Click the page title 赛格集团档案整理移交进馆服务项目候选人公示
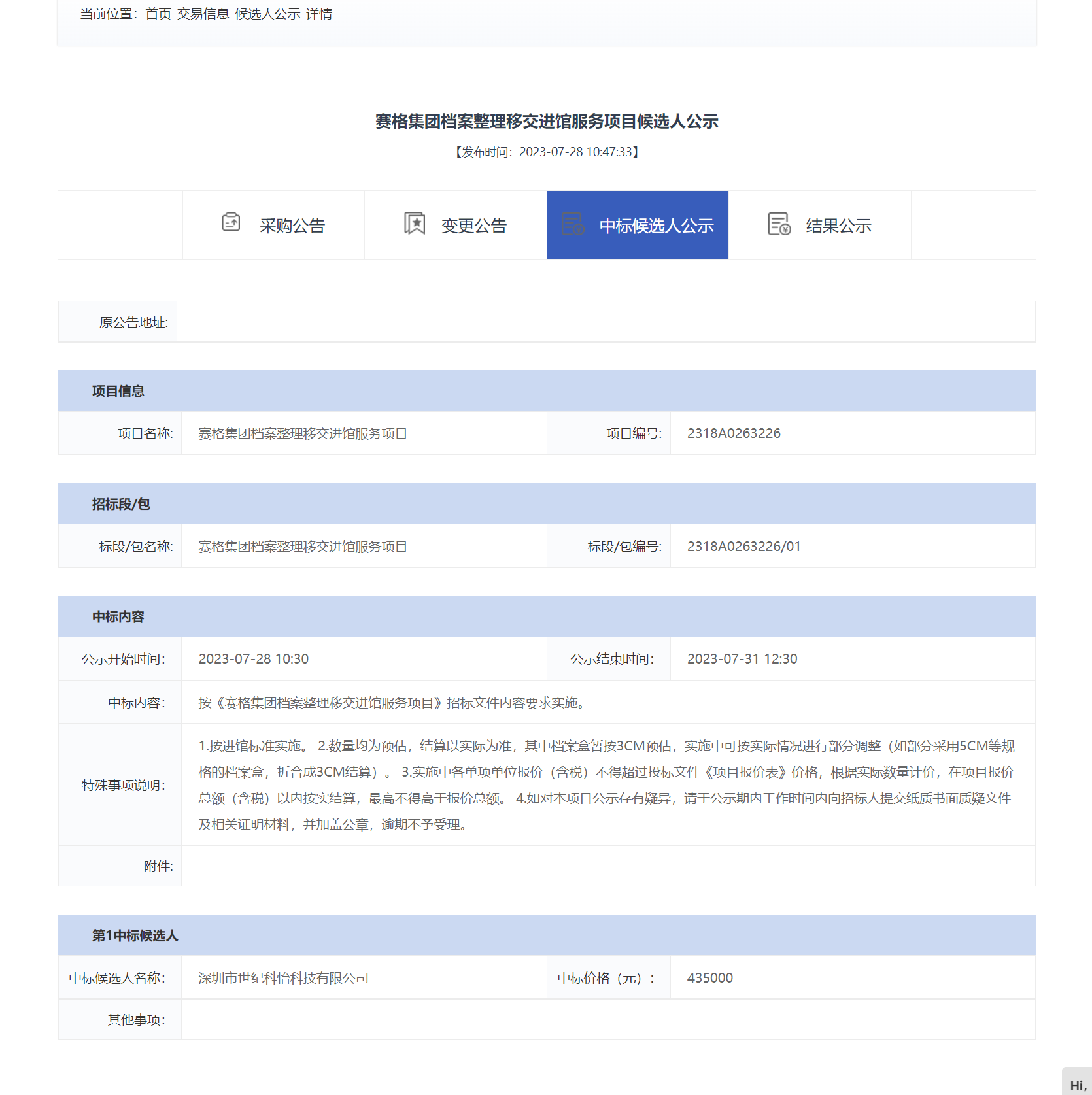 [547, 122]
